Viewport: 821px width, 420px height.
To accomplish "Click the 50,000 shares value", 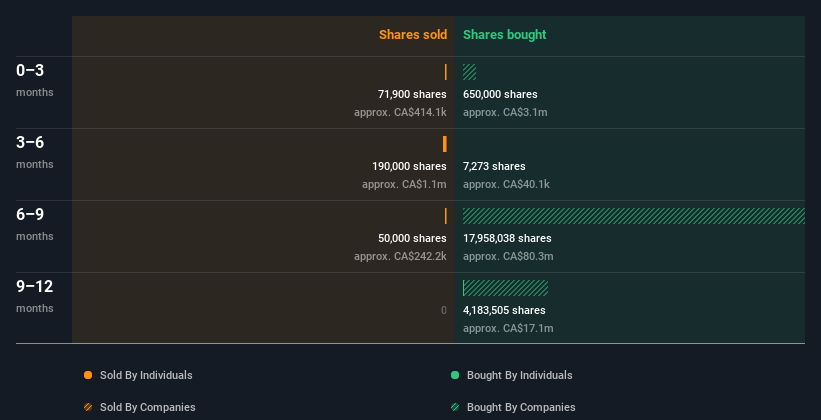I will [x=412, y=238].
